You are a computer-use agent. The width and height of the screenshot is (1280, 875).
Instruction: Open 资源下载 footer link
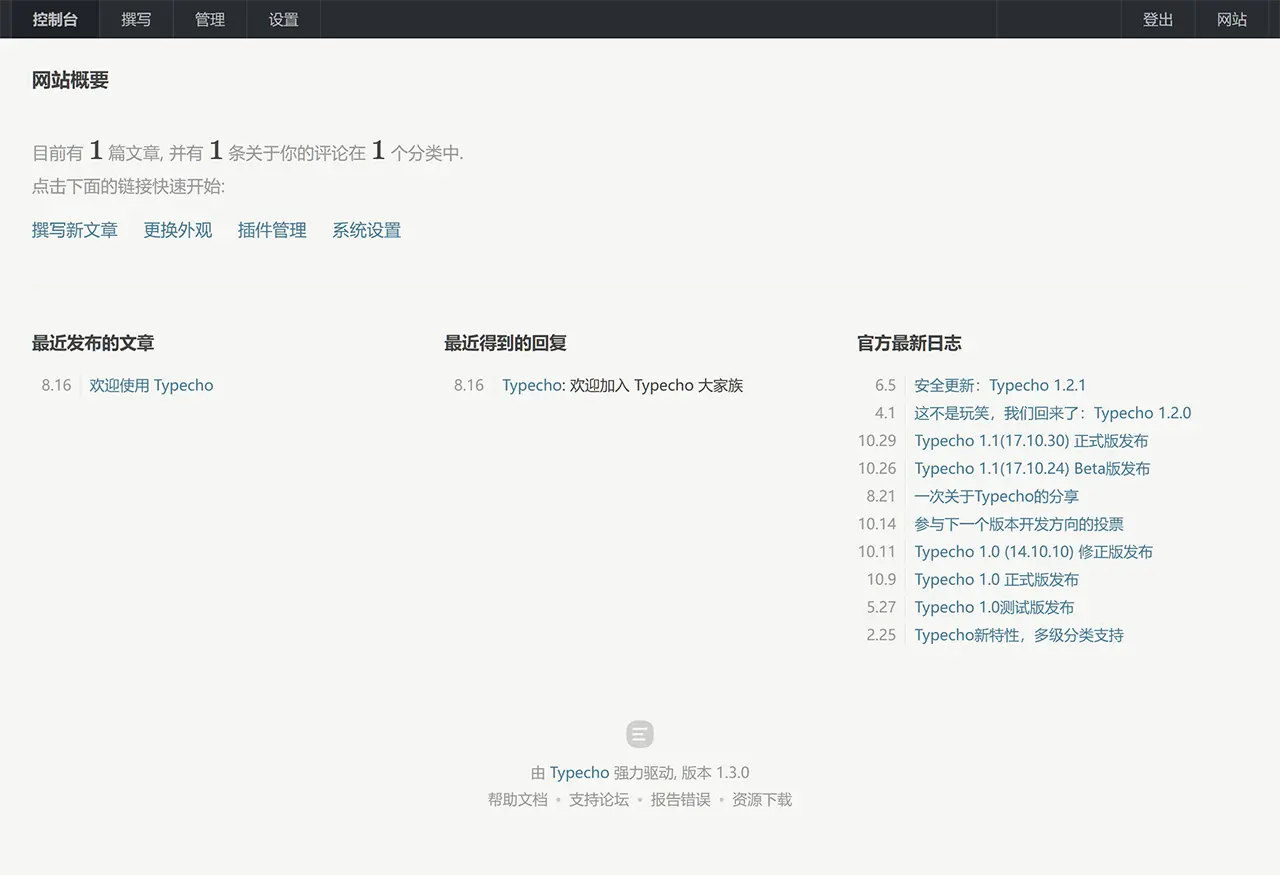(x=762, y=800)
